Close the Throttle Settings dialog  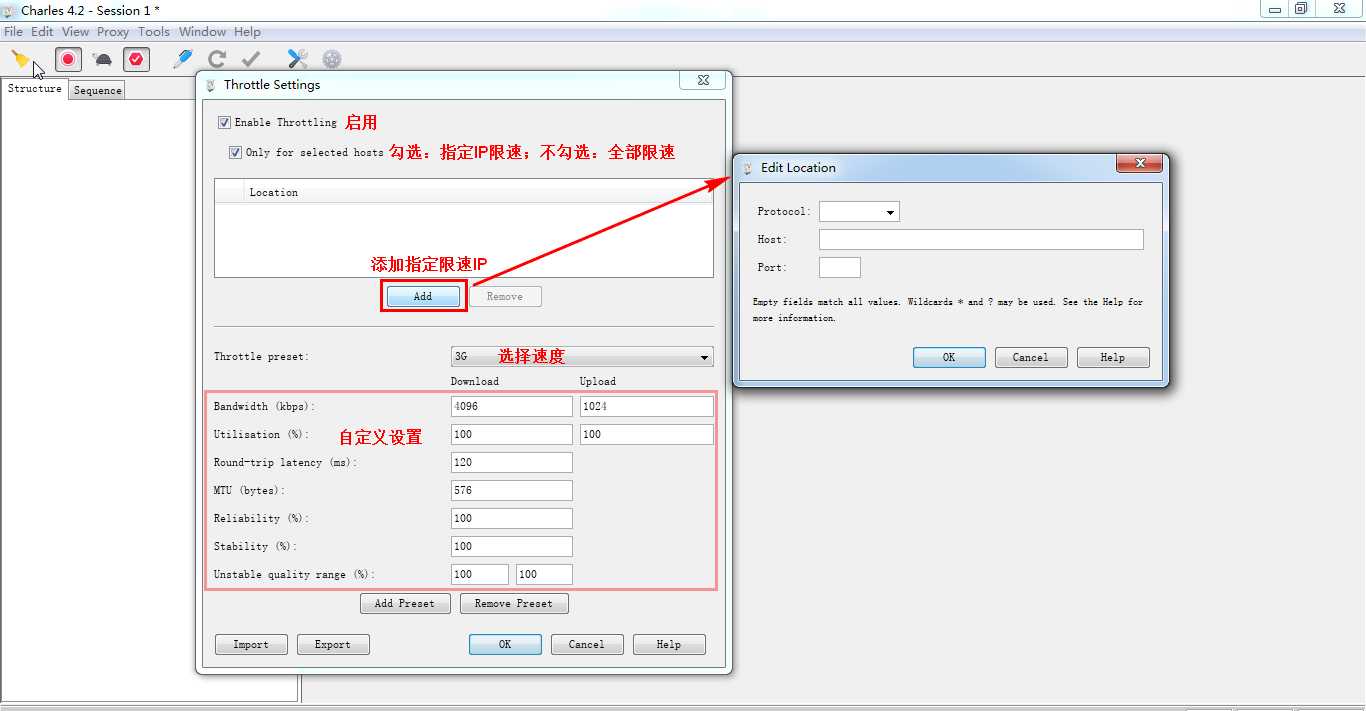[702, 80]
